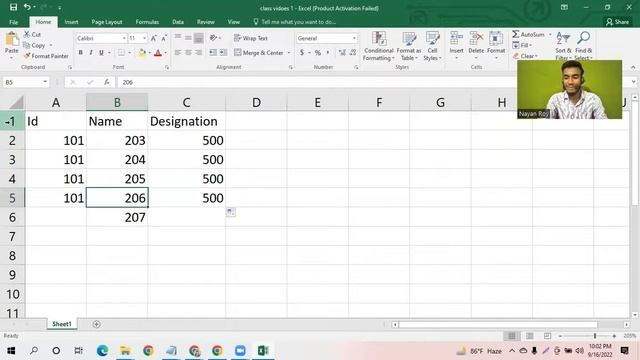Screen dimensions: 640x360
Task: Click Increase Decimal icon
Action: [342, 53]
